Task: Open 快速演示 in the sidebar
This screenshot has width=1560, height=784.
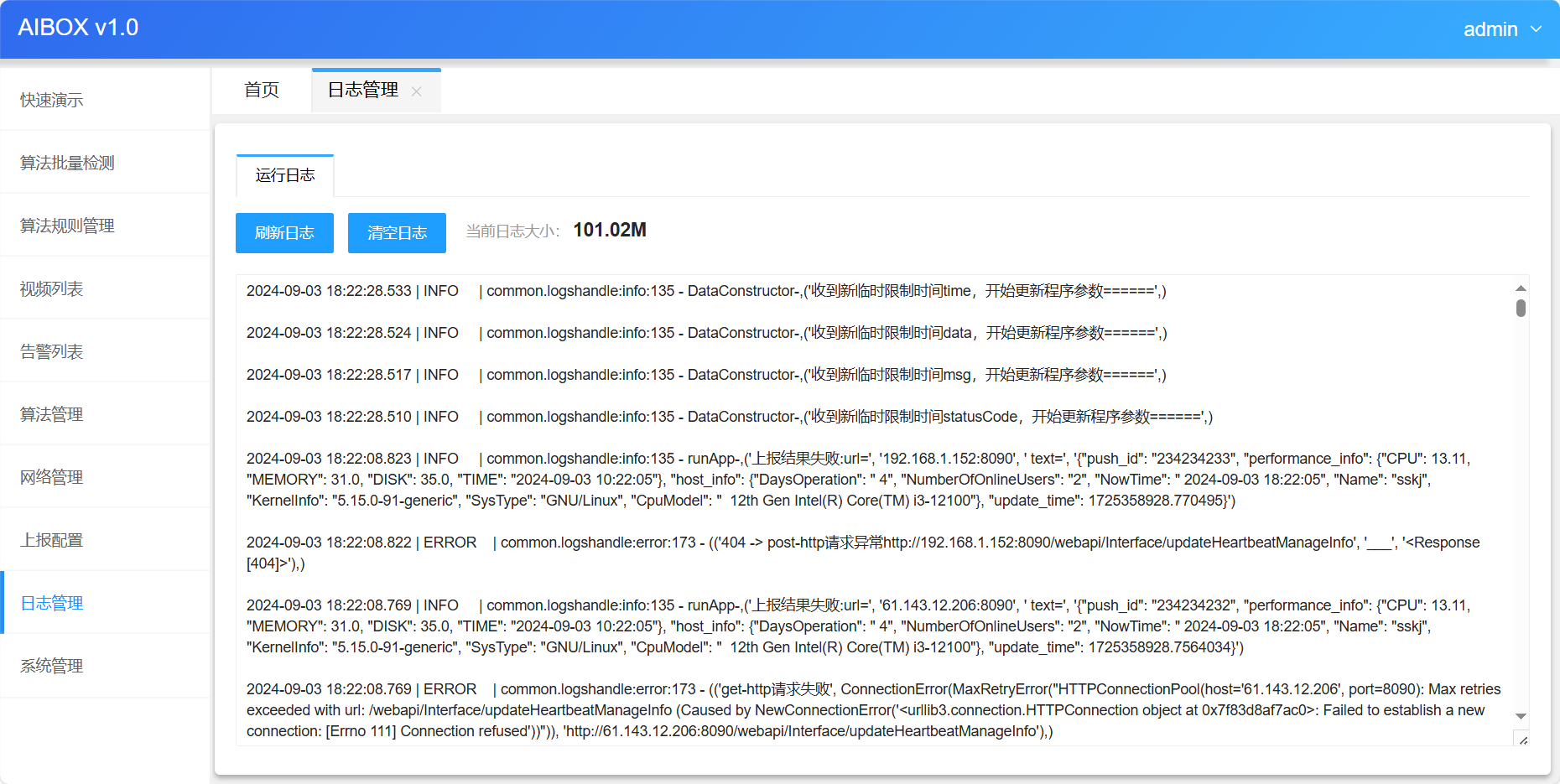Action: pos(52,101)
